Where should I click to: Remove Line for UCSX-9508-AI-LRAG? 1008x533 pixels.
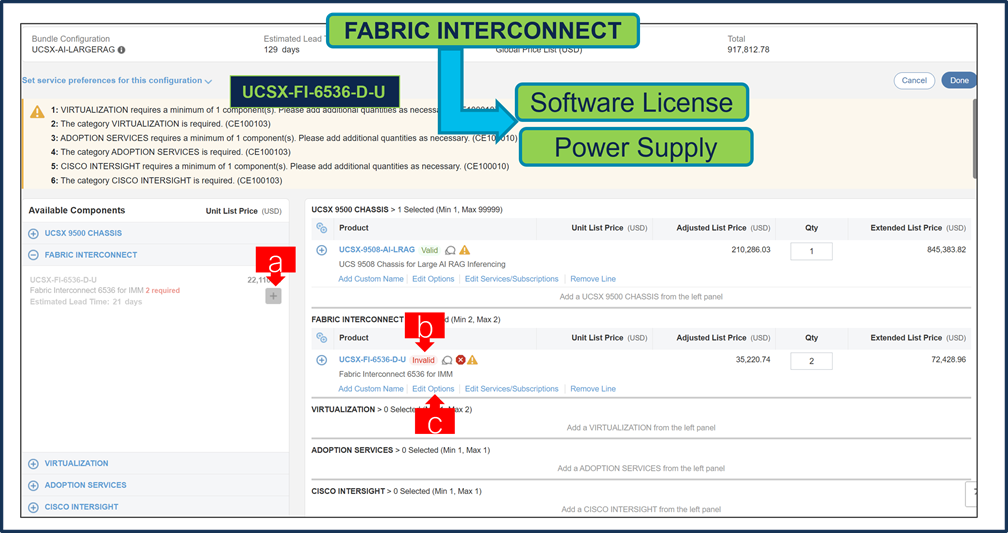pos(593,279)
